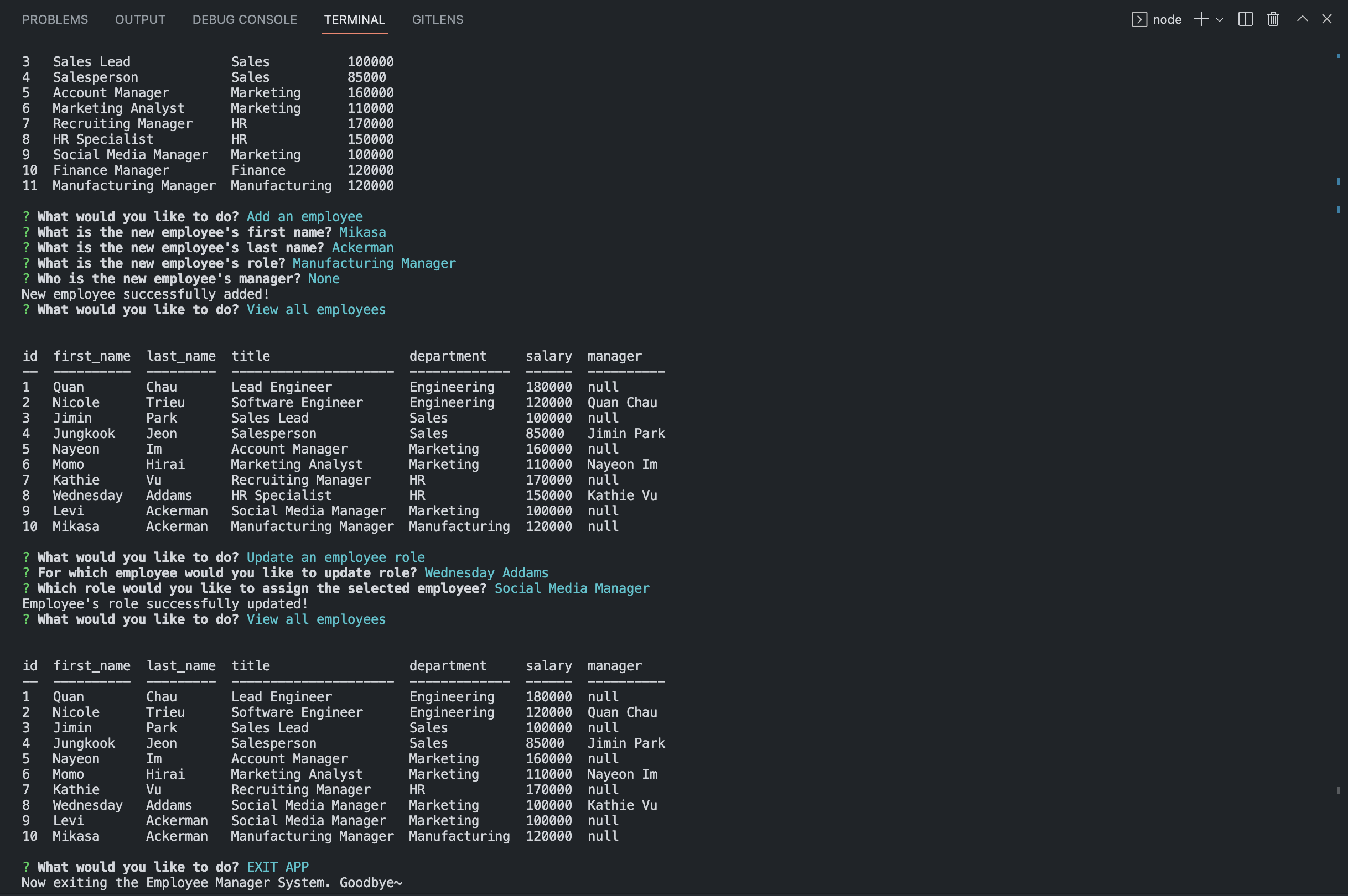
Task: Show the Debug Console tab
Action: pos(244,19)
